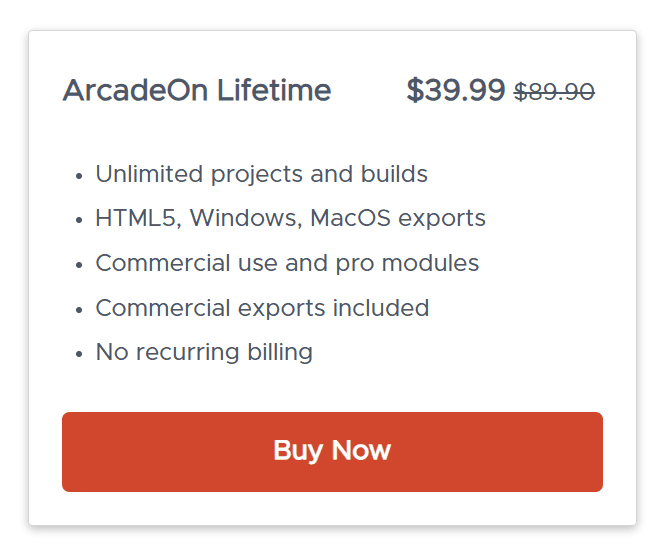The width and height of the screenshot is (662, 555).
Task: Click the bullet beside 'Commercial exports included'
Action: coord(79,310)
